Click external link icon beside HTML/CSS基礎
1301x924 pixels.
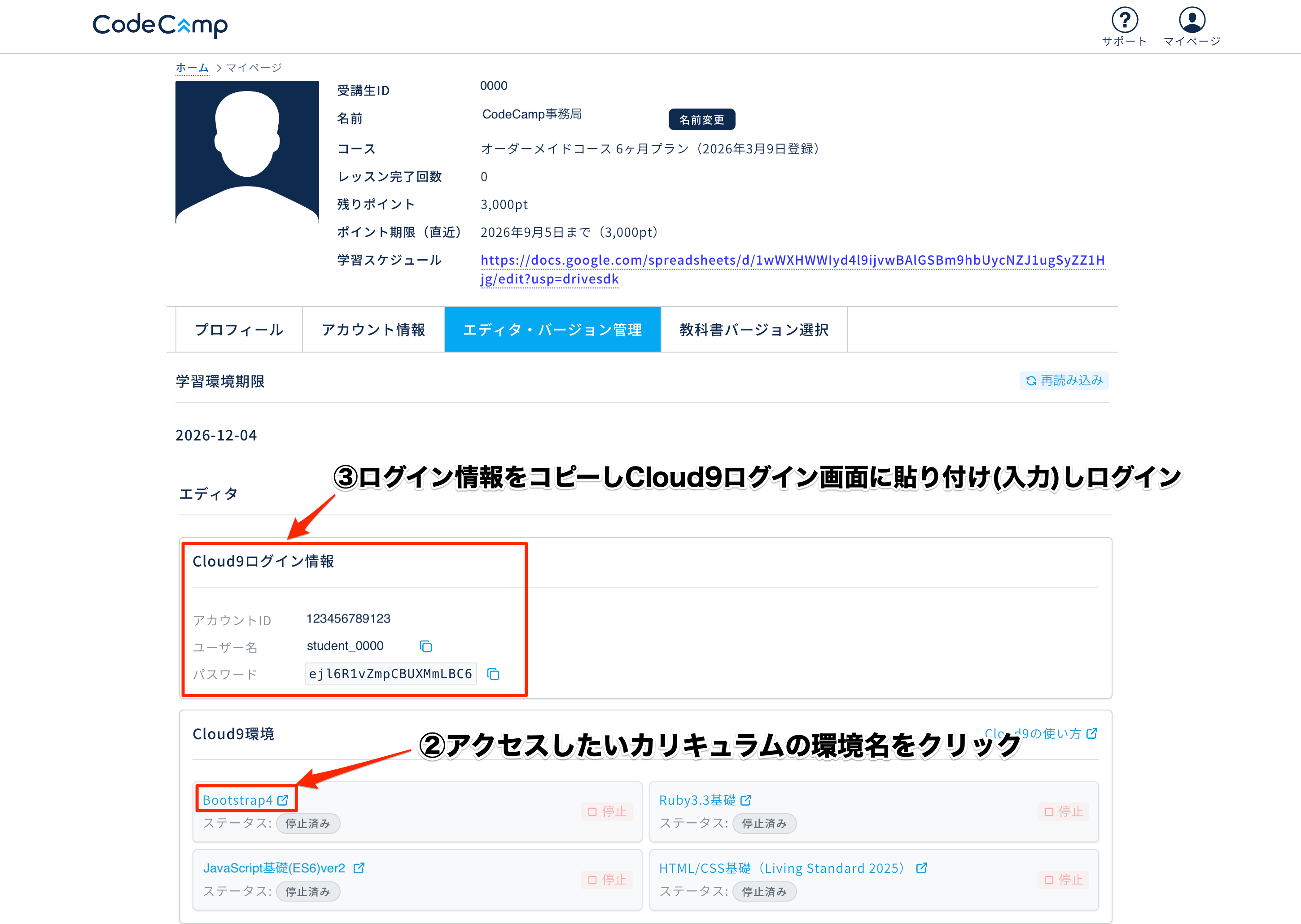click(x=921, y=868)
